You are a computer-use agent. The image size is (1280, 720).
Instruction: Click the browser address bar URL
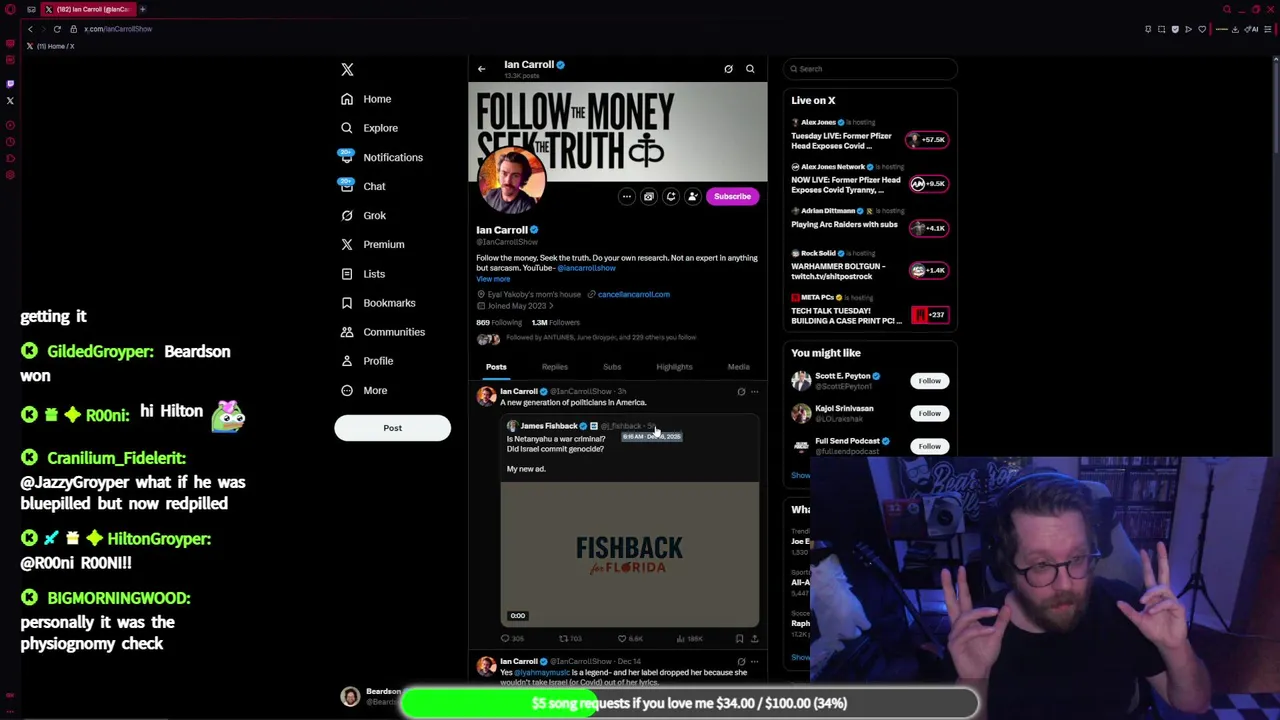point(118,29)
